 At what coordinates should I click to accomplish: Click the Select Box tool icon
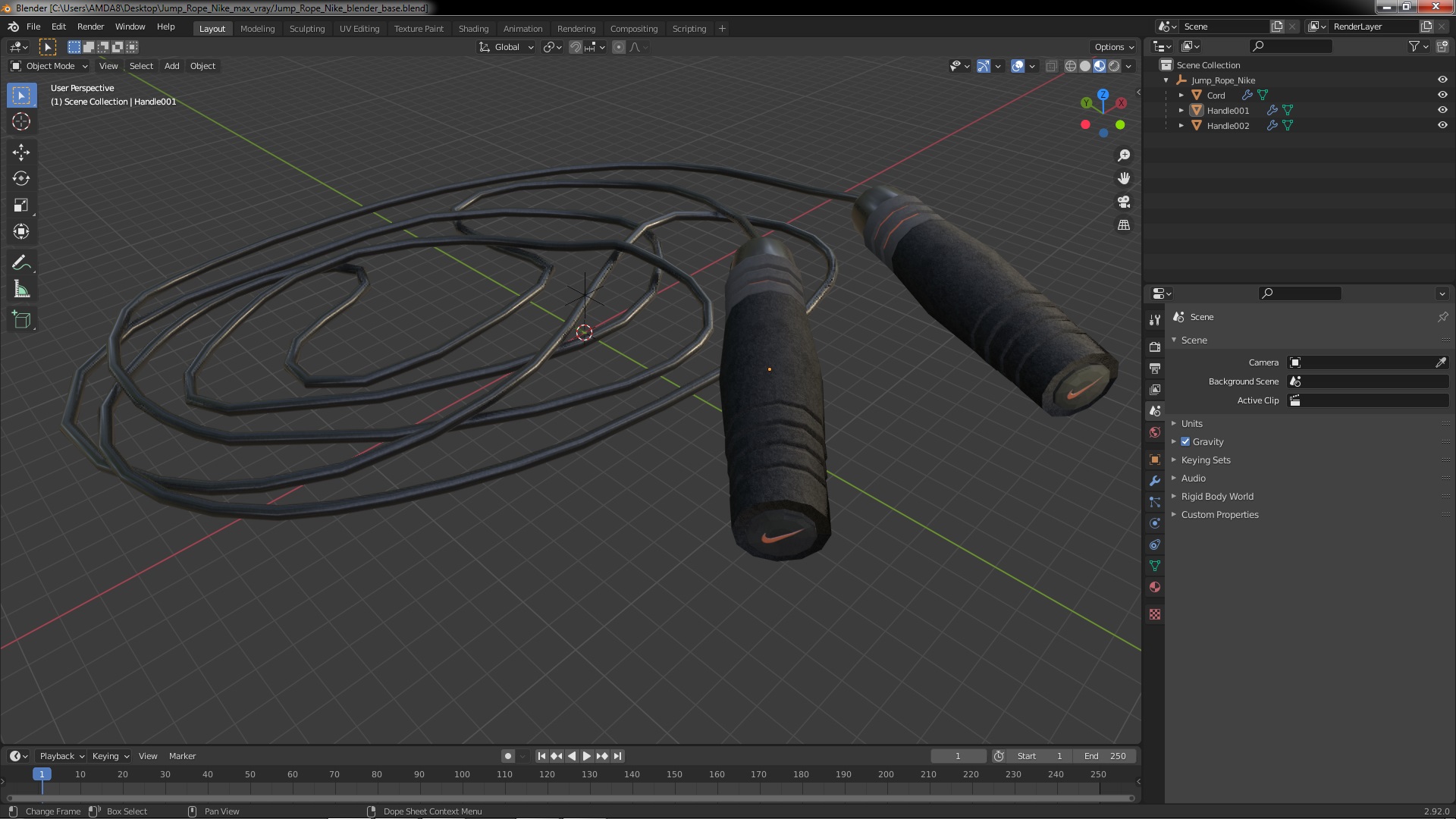pyautogui.click(x=21, y=96)
